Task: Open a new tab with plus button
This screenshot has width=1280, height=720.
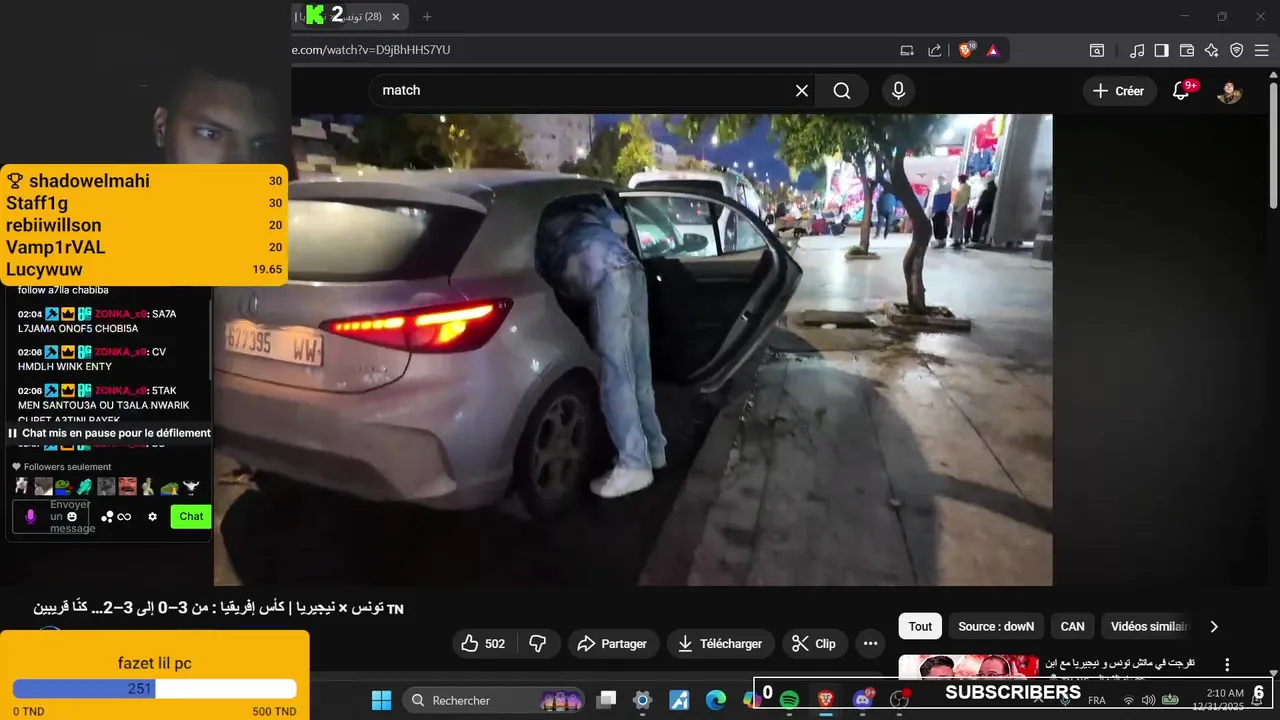Action: pyautogui.click(x=427, y=17)
